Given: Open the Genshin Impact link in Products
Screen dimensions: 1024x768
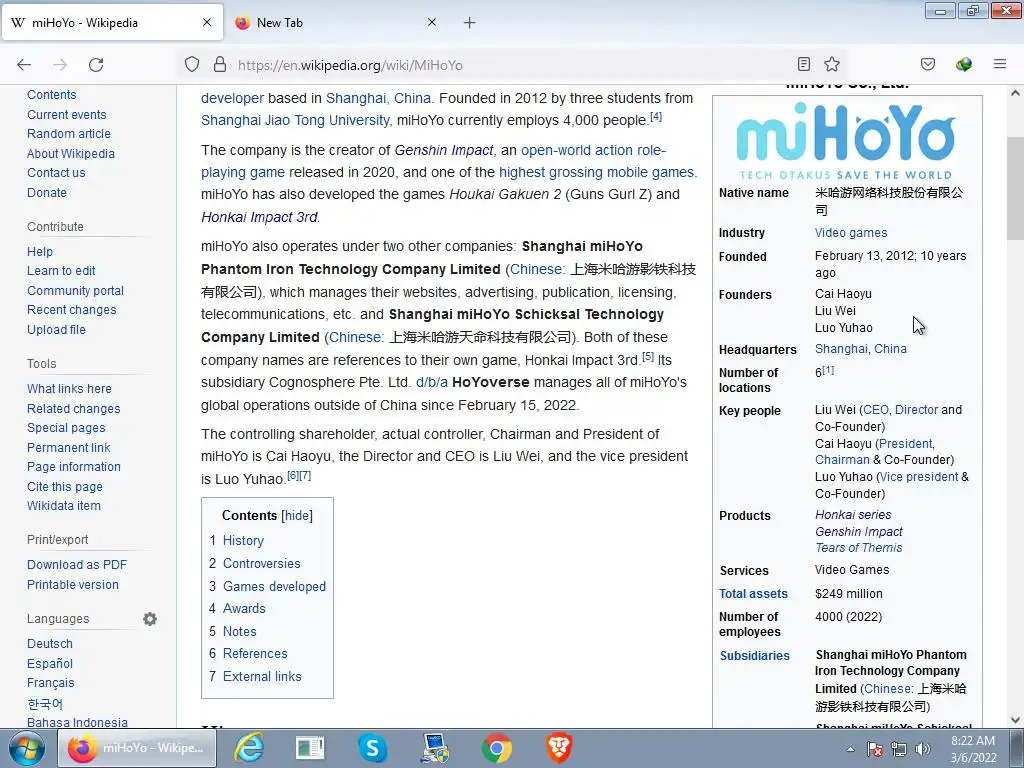Looking at the screenshot, I should tap(859, 532).
